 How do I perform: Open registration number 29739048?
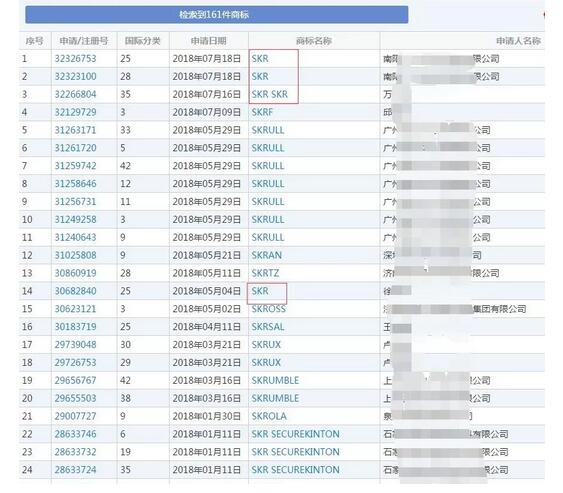coord(75,345)
